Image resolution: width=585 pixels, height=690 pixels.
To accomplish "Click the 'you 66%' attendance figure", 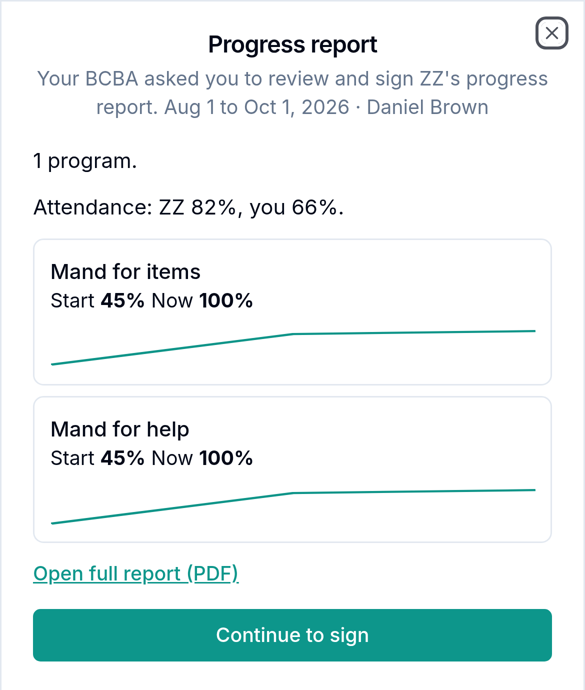I will (x=297, y=207).
